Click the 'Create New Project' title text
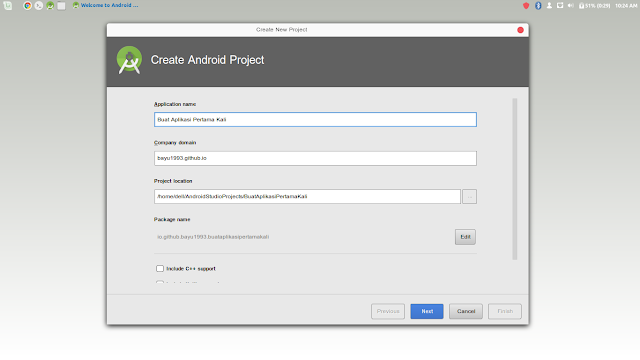 282,30
